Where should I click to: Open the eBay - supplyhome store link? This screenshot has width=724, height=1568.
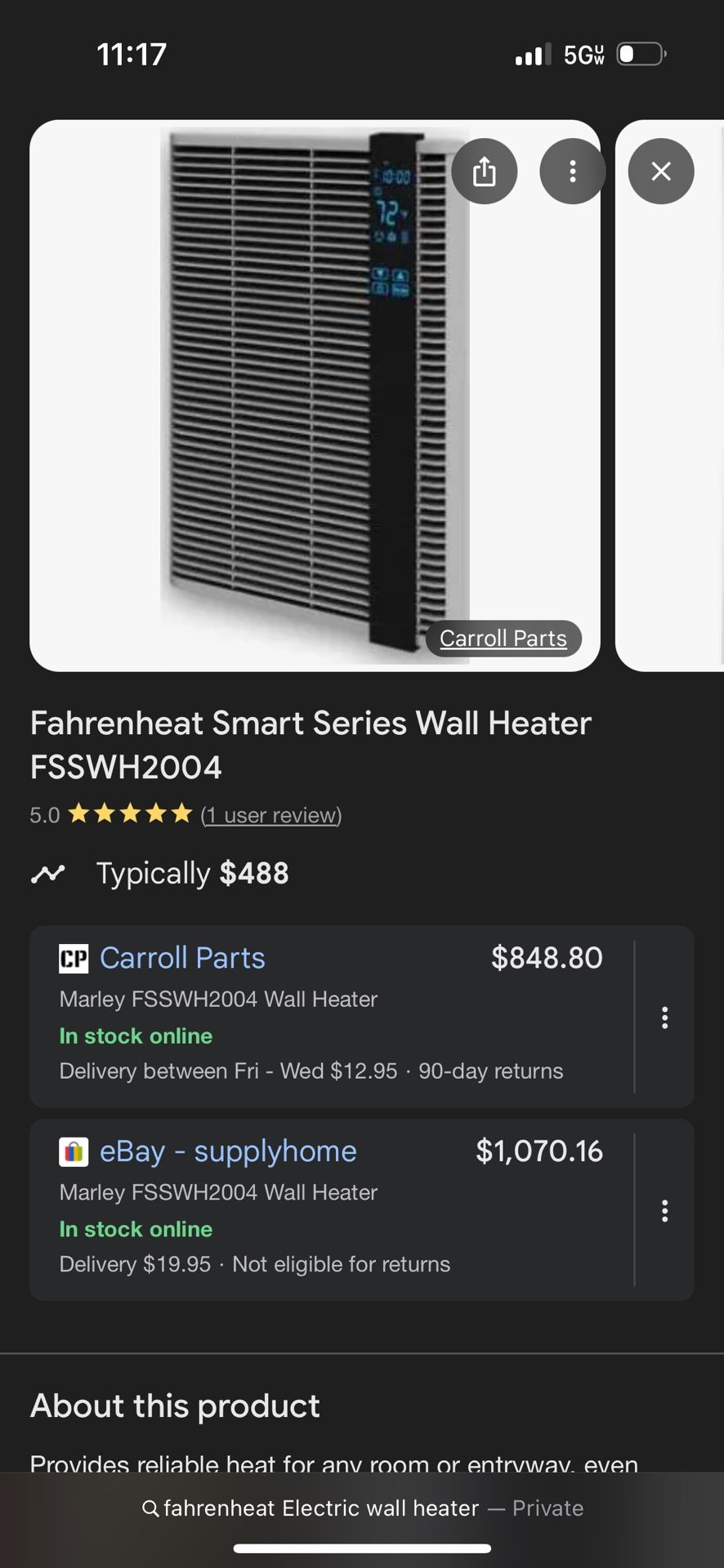228,1151
